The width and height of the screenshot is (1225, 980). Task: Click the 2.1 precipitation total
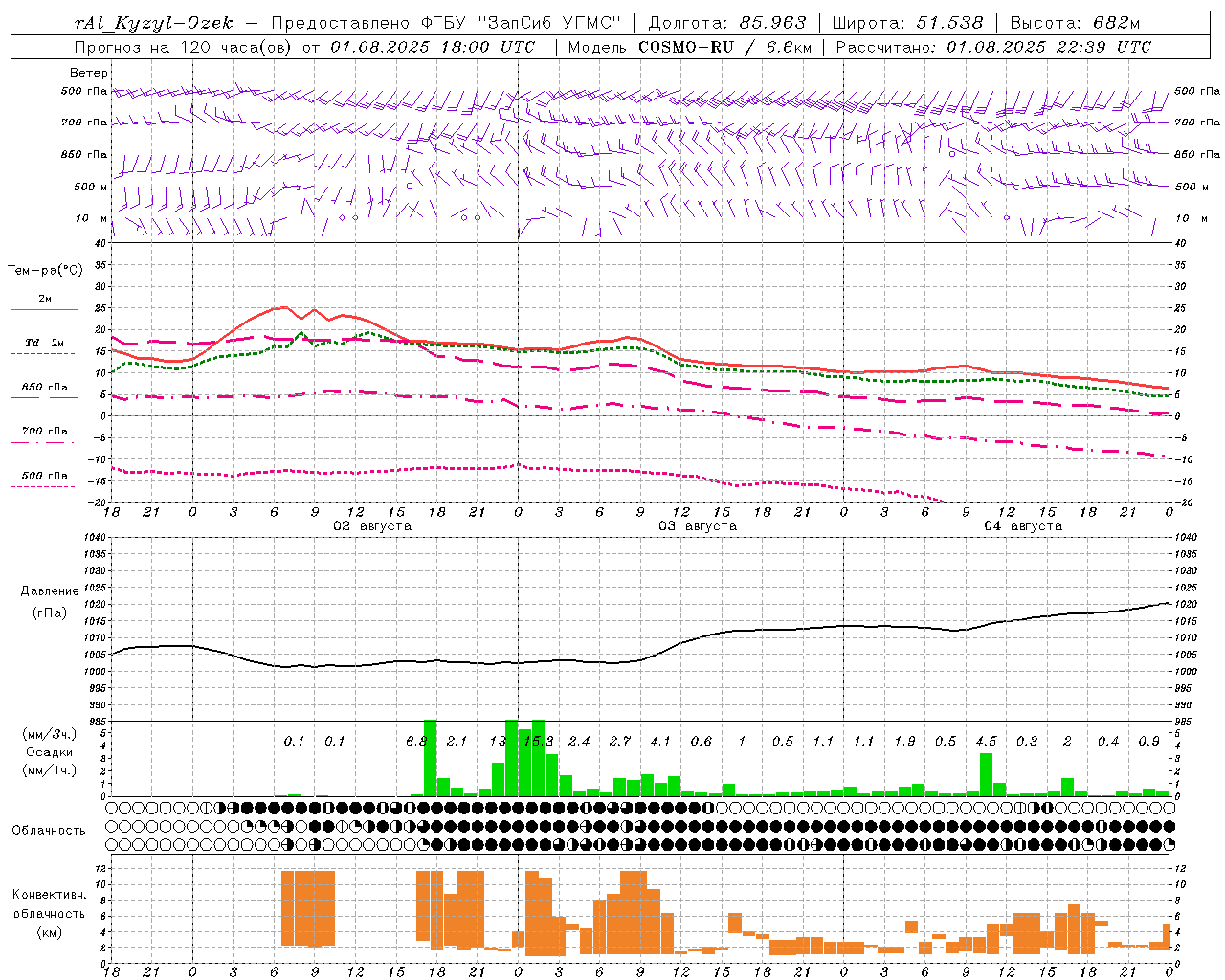pos(457,742)
